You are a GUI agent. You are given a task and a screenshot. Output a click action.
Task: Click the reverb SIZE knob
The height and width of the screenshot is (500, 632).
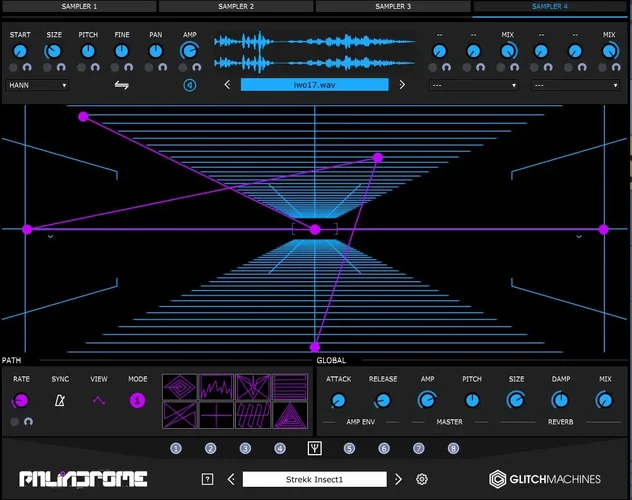click(516, 400)
